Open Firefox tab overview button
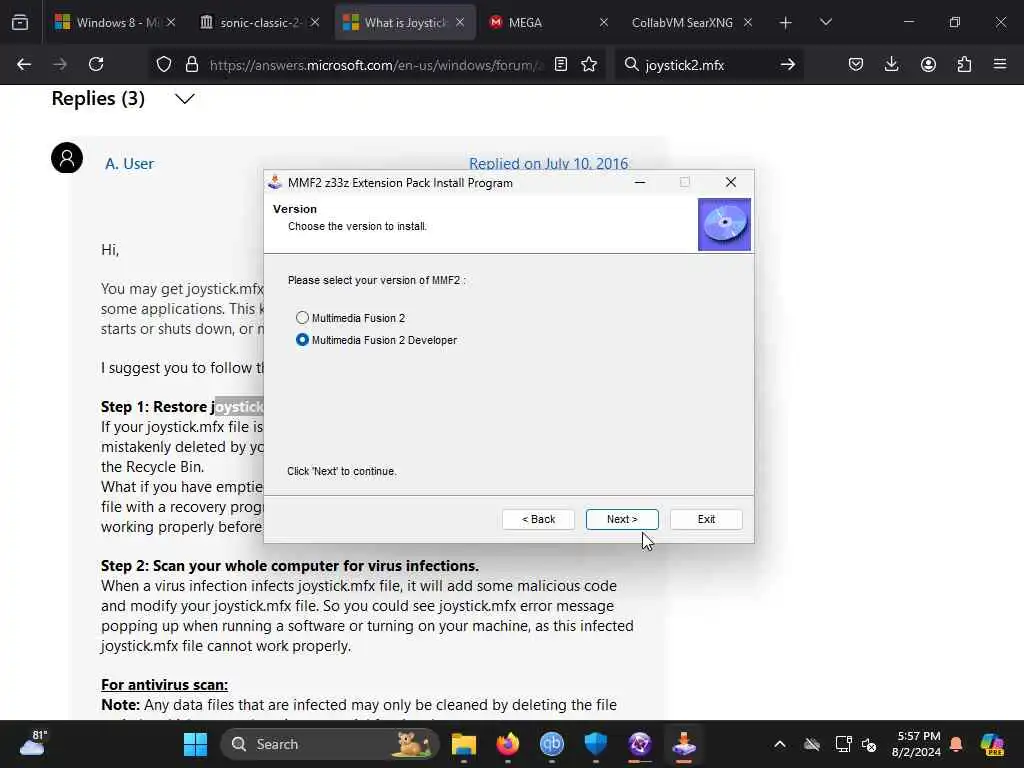This screenshot has width=1024, height=768. (x=20, y=22)
